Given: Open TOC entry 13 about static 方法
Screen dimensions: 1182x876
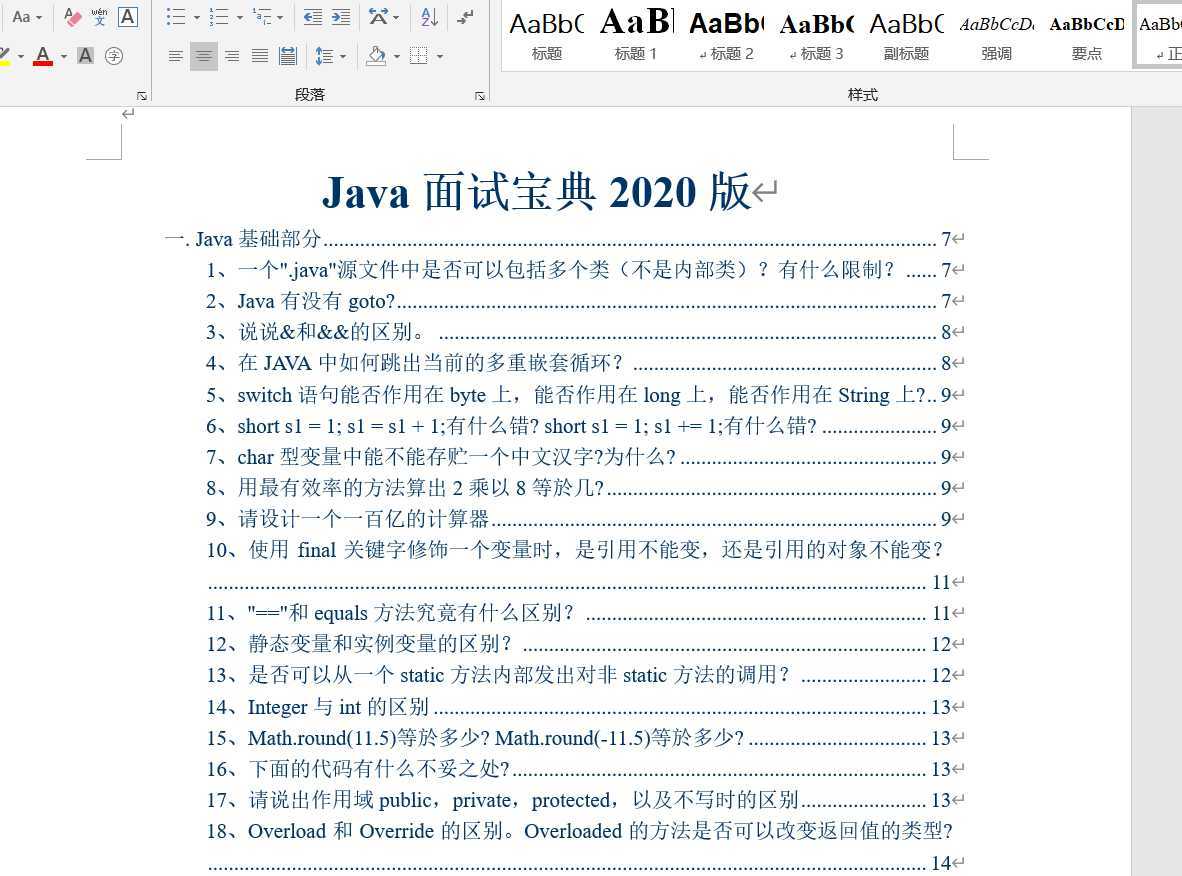Looking at the screenshot, I should tap(584, 675).
